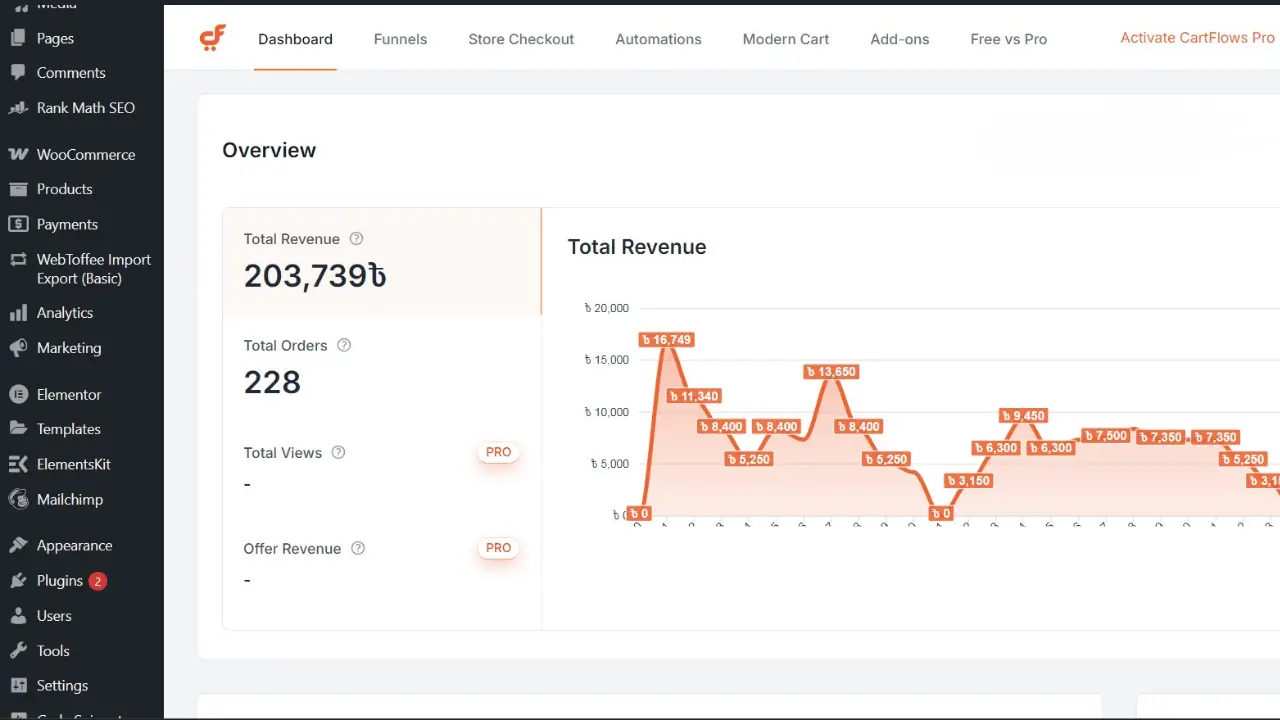Click the CartFlows logo icon
This screenshot has height=720, width=1280.
pos(212,39)
